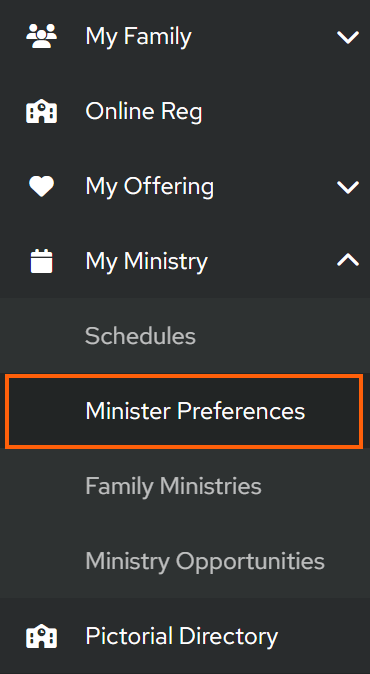Expand the My Offering chevron arrow
This screenshot has height=674, width=370.
point(348,187)
